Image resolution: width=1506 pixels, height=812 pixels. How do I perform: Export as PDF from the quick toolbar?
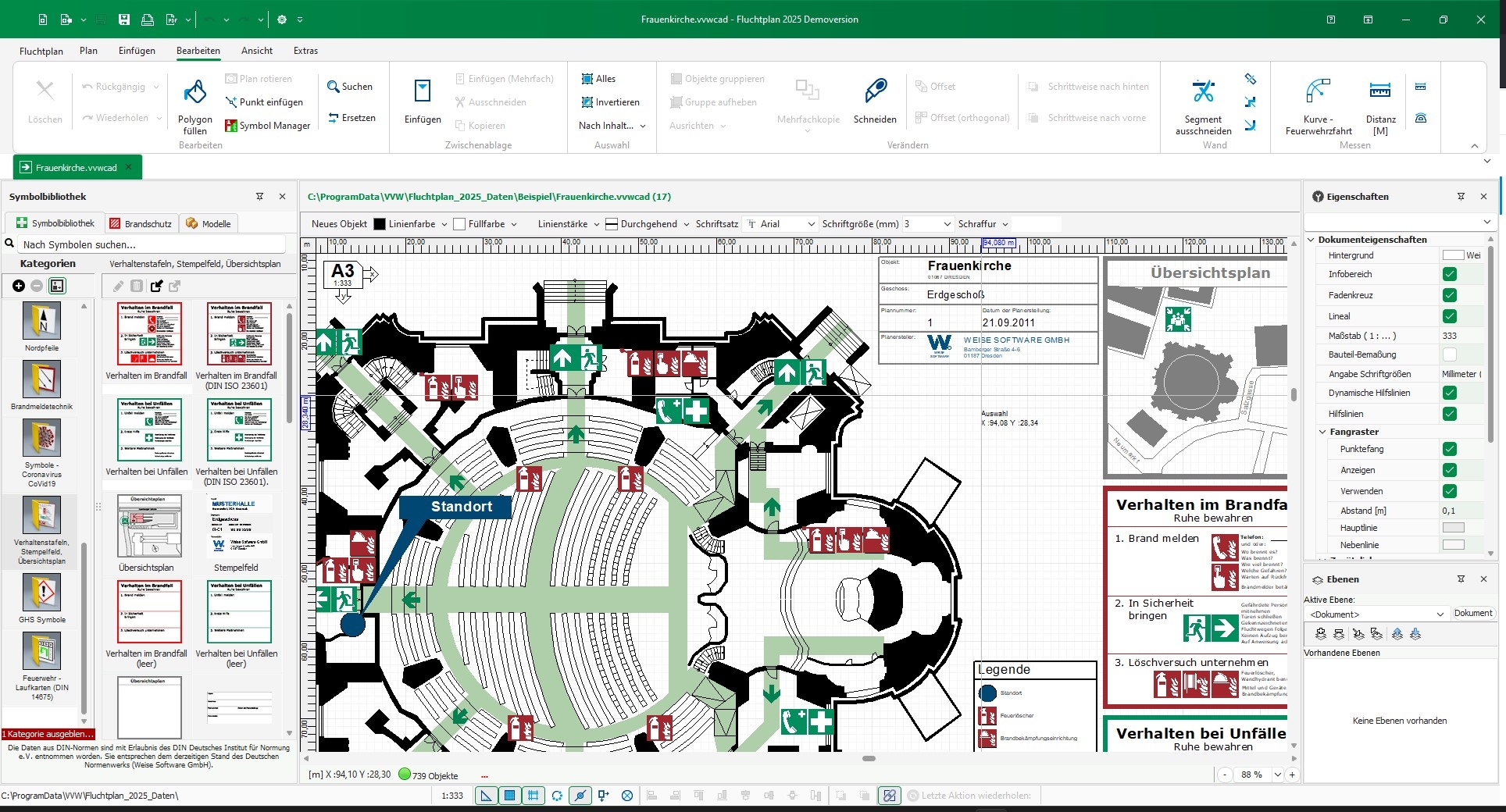click(171, 20)
